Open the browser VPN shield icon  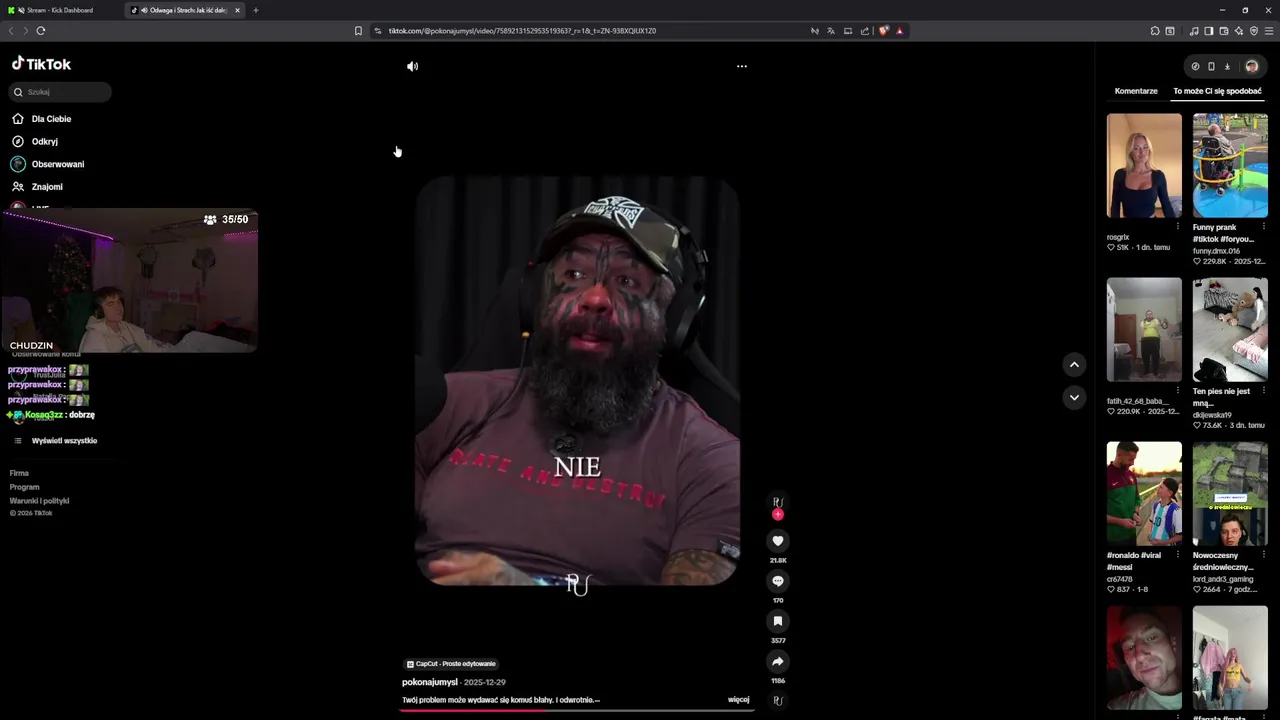[x=1254, y=31]
